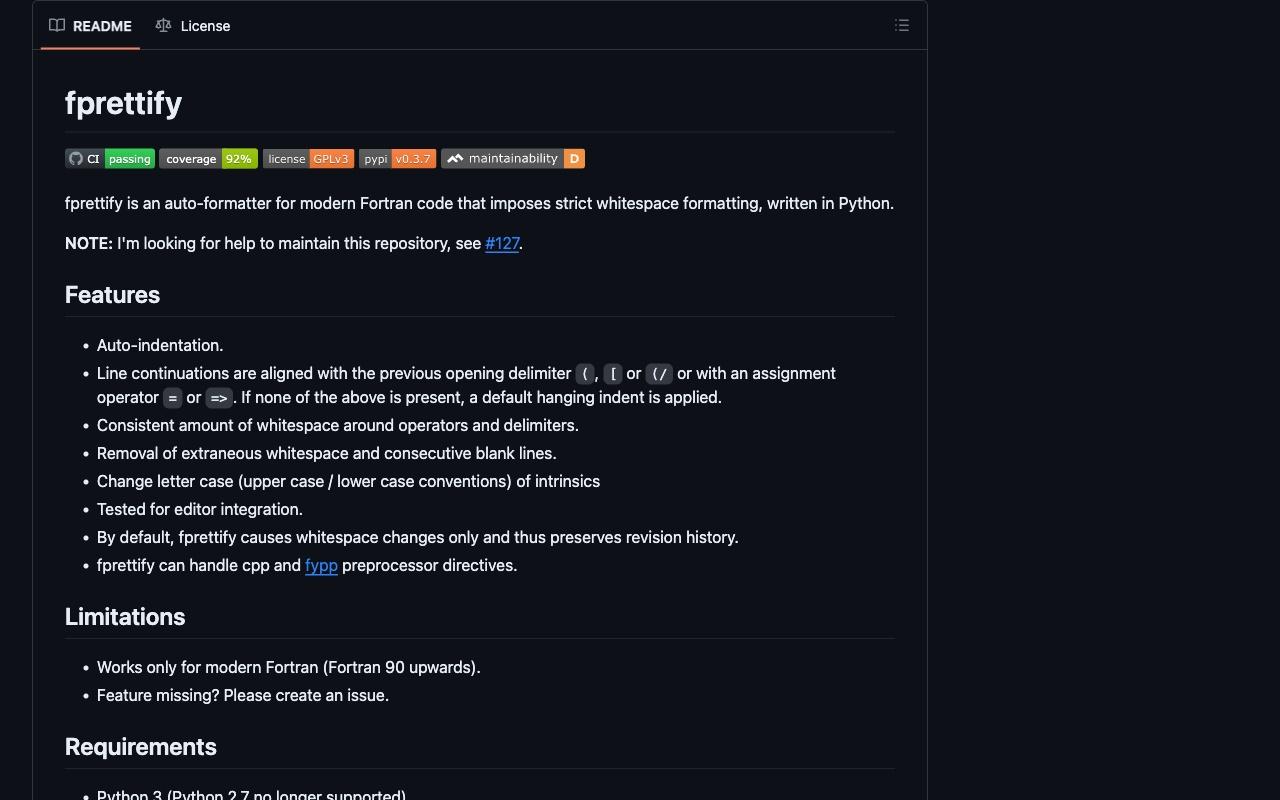
Task: Click 'Feature missing? Please create an issue.' text
Action: click(243, 695)
